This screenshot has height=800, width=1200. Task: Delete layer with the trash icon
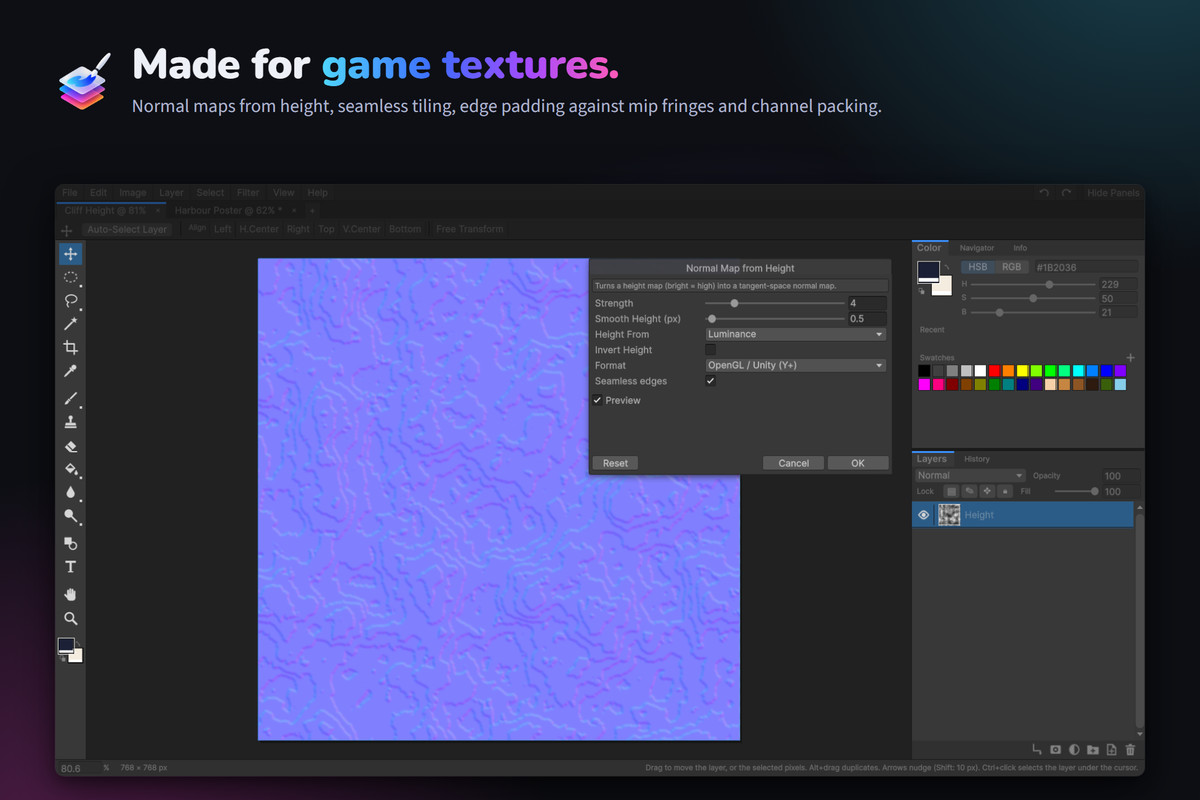pos(1130,749)
